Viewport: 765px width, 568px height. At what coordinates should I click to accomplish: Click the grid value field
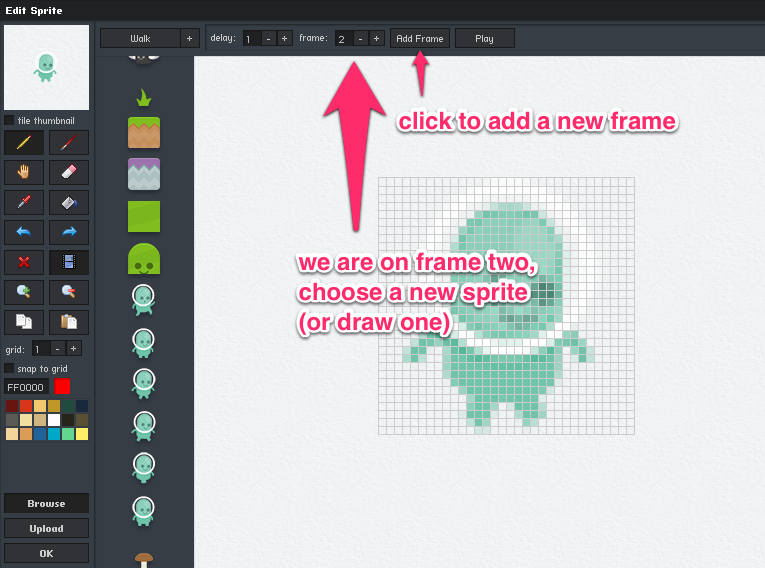pos(41,349)
